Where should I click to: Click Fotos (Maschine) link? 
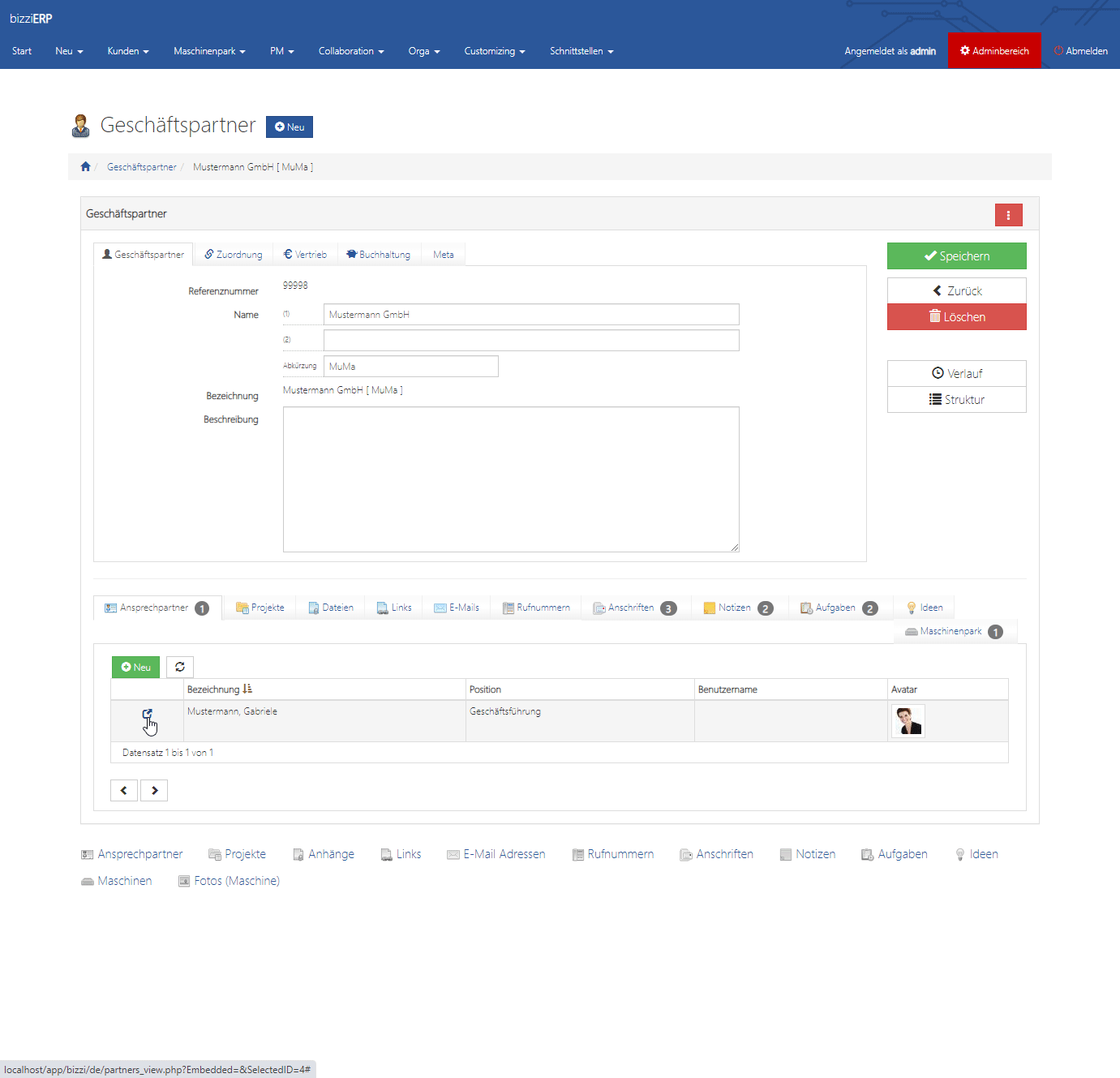point(229,881)
